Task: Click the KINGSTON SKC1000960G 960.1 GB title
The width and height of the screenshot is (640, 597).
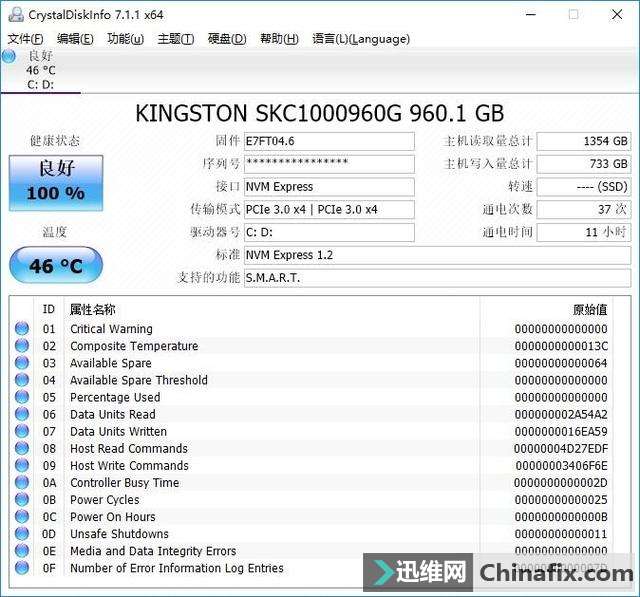Action: point(320,113)
